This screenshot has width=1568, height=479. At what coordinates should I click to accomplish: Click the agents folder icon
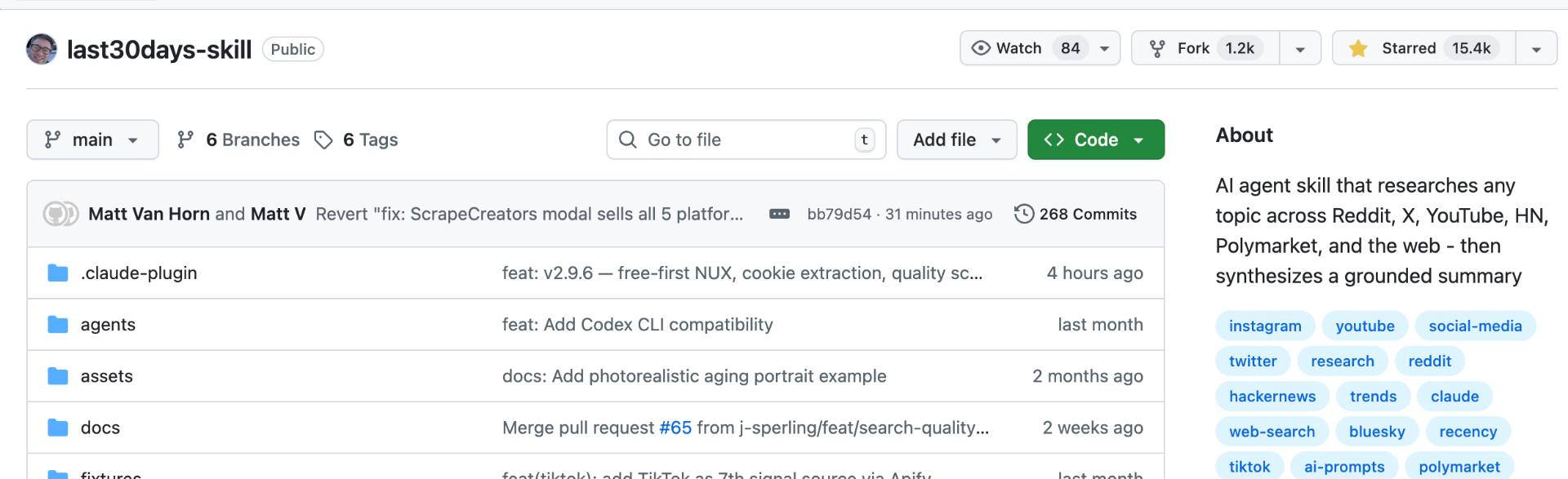(x=58, y=324)
